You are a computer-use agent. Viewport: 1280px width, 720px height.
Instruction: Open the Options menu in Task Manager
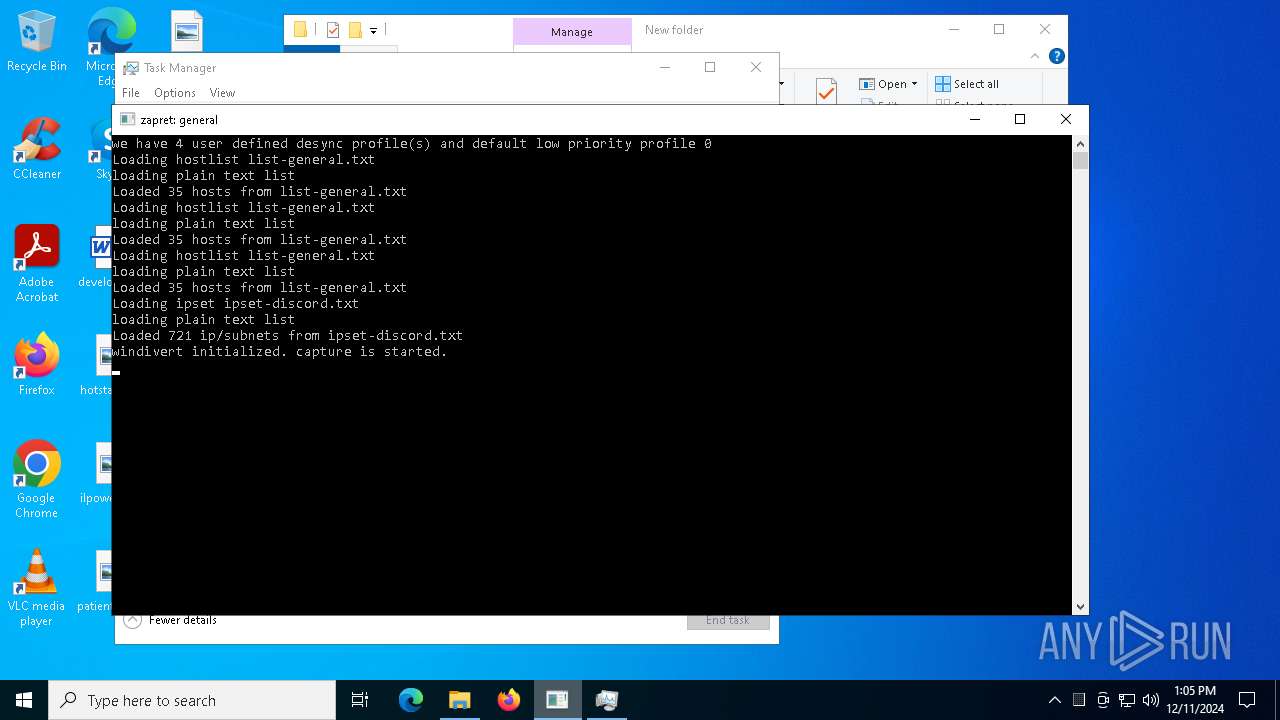pos(175,93)
